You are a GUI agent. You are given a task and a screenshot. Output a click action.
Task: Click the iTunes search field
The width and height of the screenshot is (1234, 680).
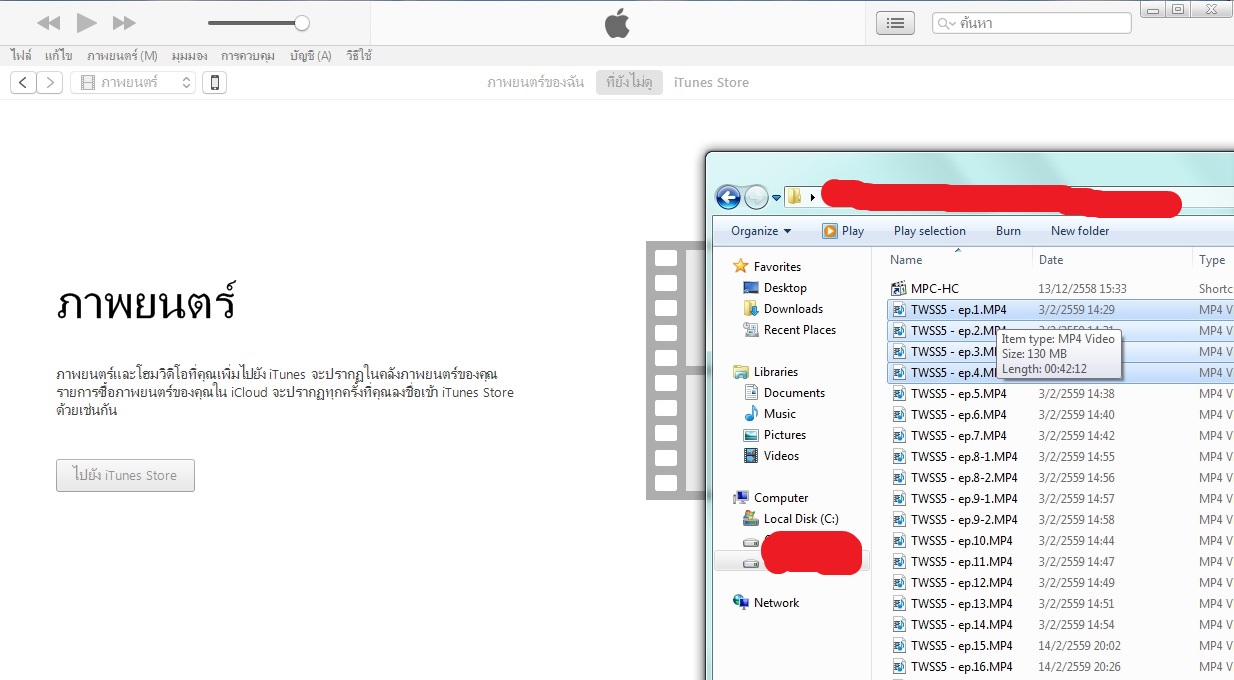click(x=1031, y=23)
